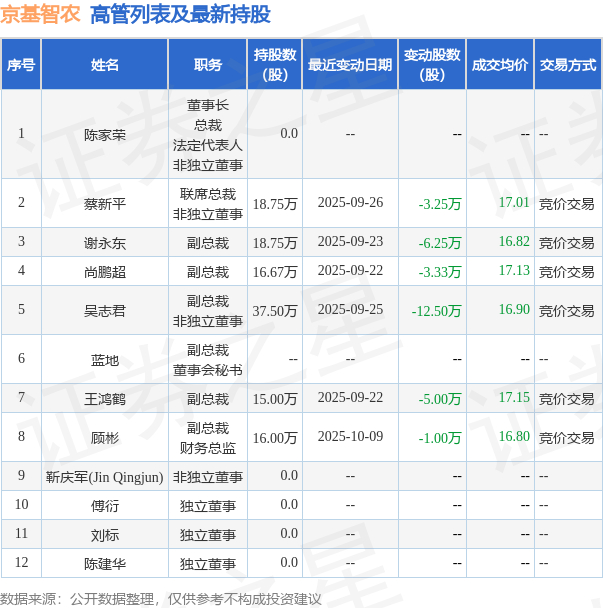Click the 最近变动日期 column header

point(350,64)
